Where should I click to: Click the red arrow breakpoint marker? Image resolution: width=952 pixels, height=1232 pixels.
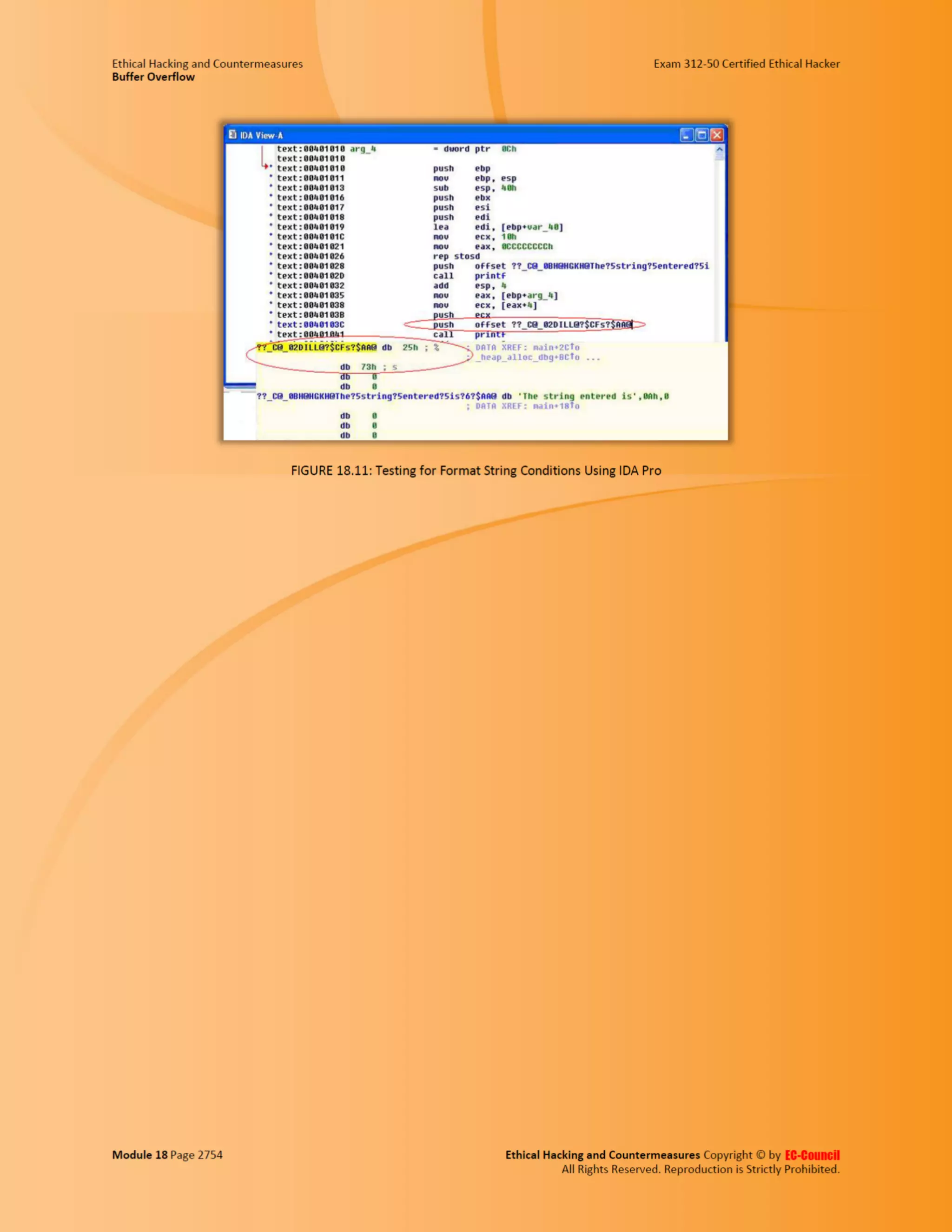click(x=265, y=166)
